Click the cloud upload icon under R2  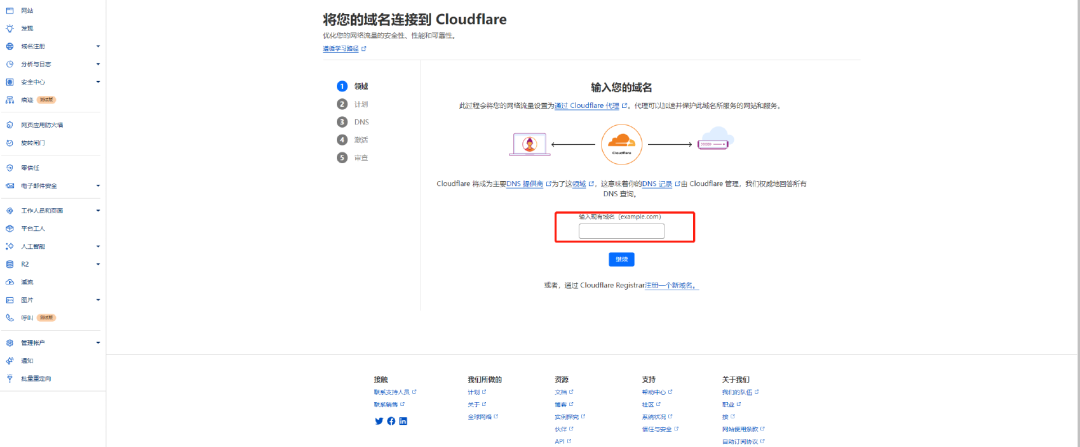pyautogui.click(x=10, y=282)
